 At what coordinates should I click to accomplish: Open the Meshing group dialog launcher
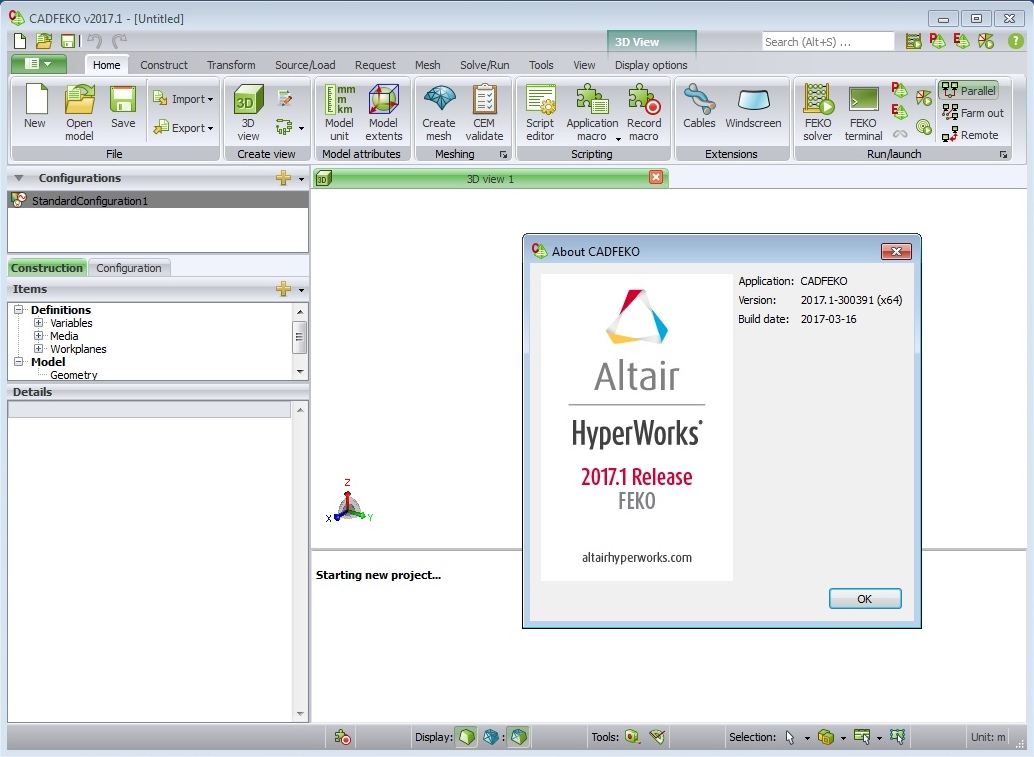(503, 154)
